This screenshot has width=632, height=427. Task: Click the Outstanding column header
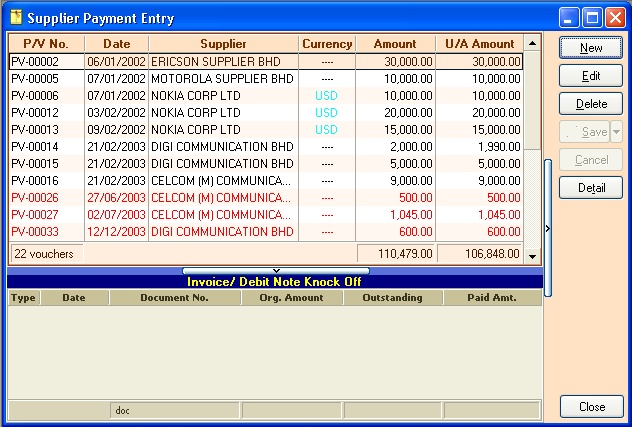pyautogui.click(x=392, y=298)
